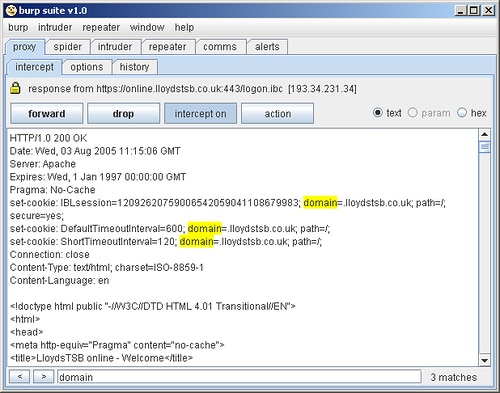Open the repeater menu in menu bar
Image resolution: width=500 pixels, height=393 pixels.
[101, 27]
